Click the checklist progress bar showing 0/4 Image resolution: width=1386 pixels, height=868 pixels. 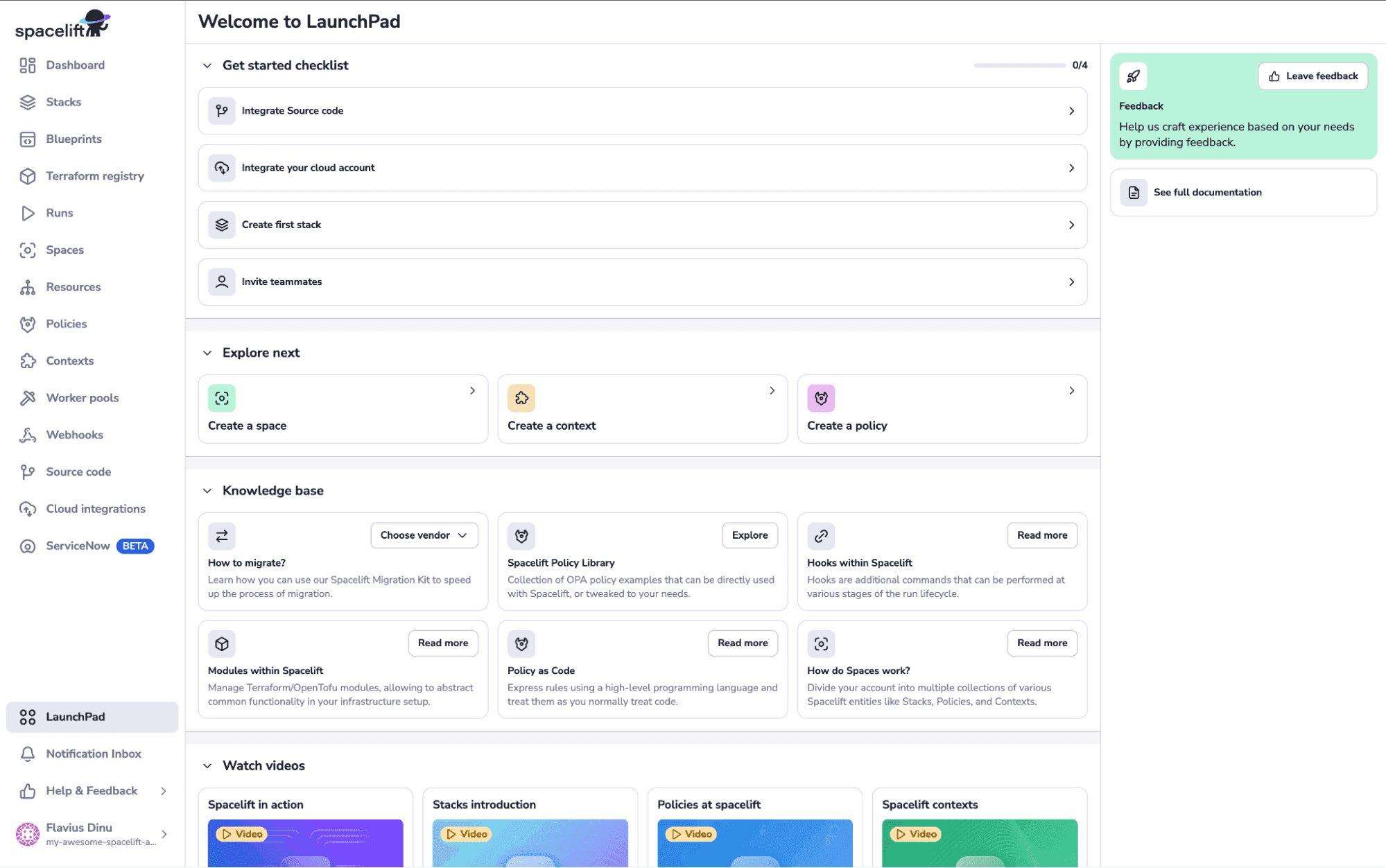[1019, 64]
